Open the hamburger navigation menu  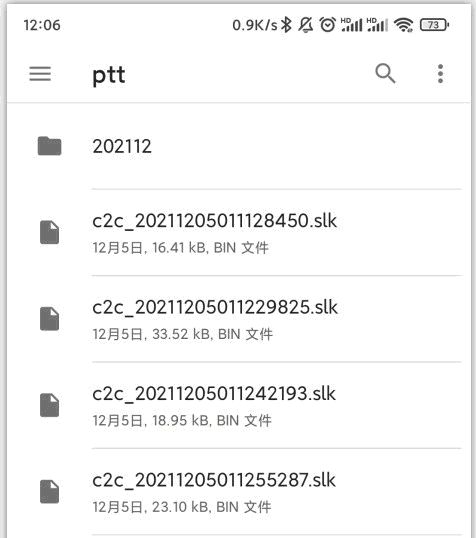coord(40,74)
